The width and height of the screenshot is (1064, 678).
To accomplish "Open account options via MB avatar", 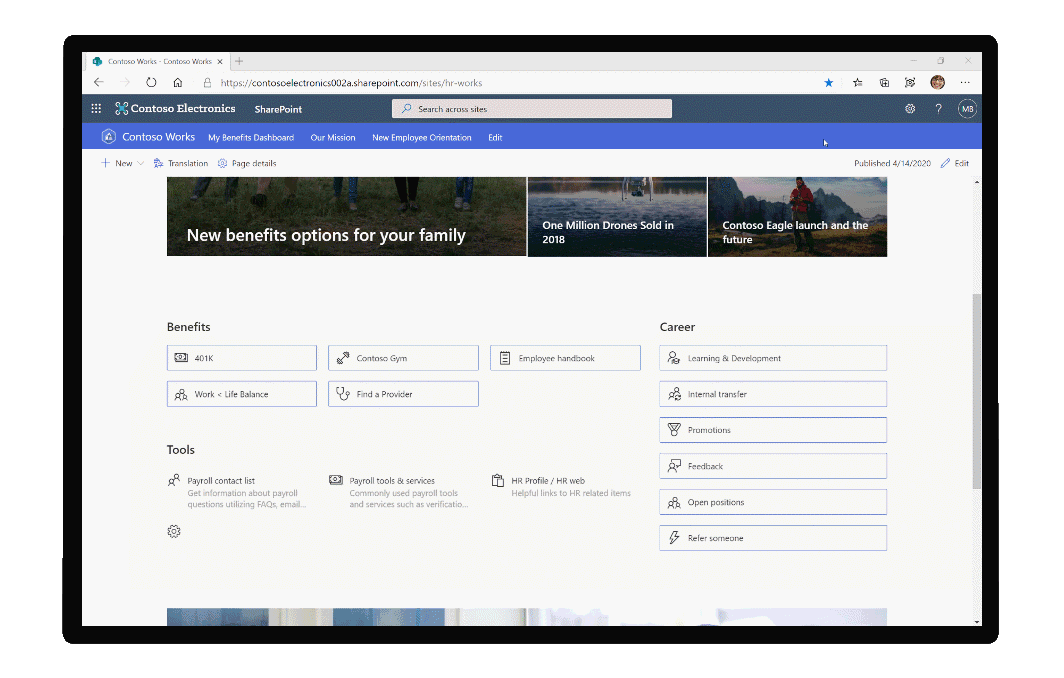I will click(x=966, y=108).
